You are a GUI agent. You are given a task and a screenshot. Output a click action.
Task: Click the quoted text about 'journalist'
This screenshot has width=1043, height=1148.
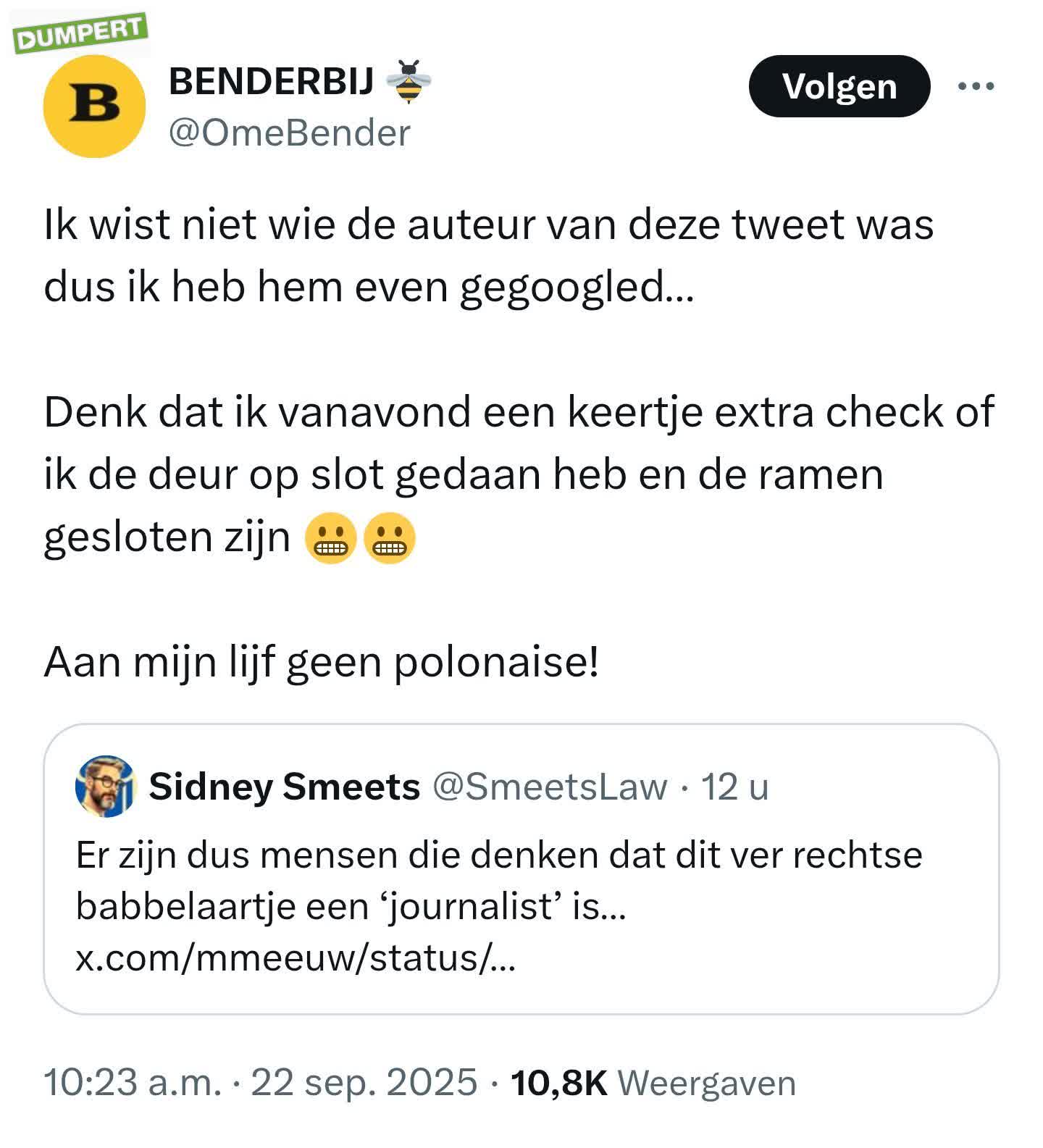(x=498, y=880)
